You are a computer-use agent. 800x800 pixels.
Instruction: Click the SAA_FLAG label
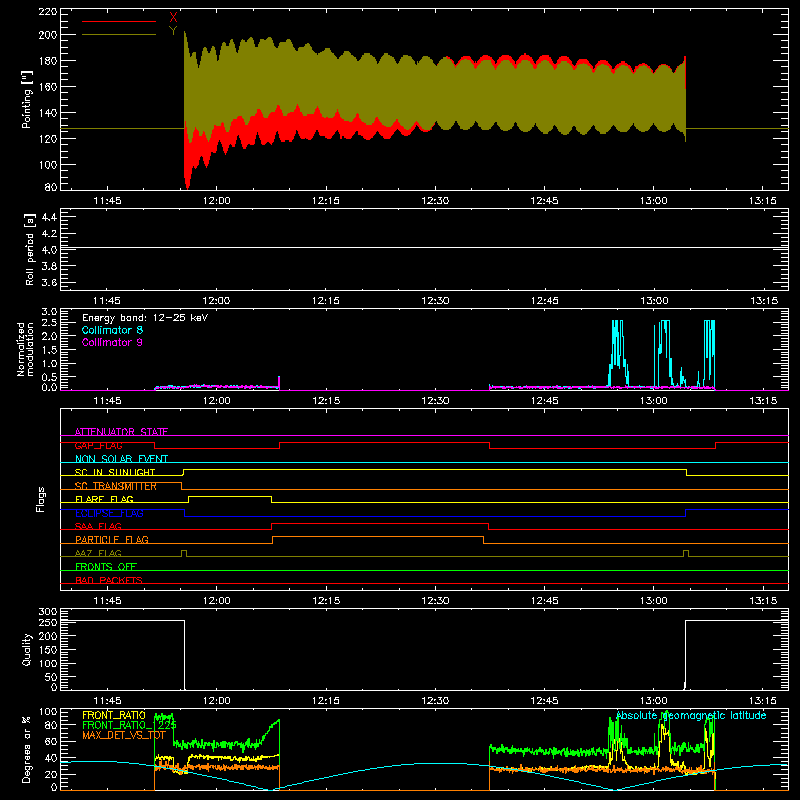(98, 526)
